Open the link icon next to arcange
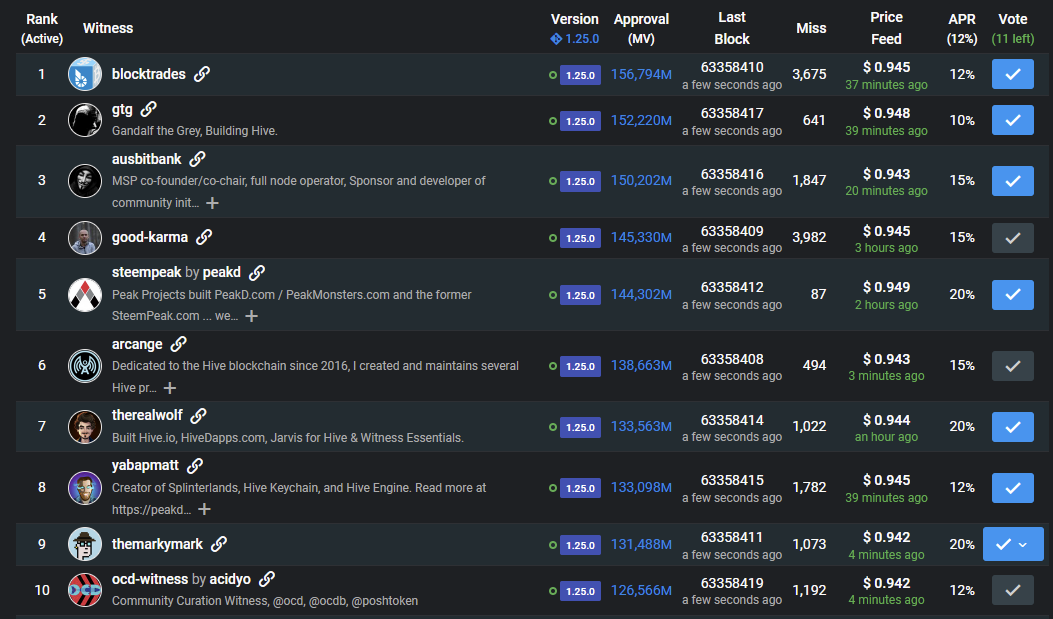 (x=178, y=344)
